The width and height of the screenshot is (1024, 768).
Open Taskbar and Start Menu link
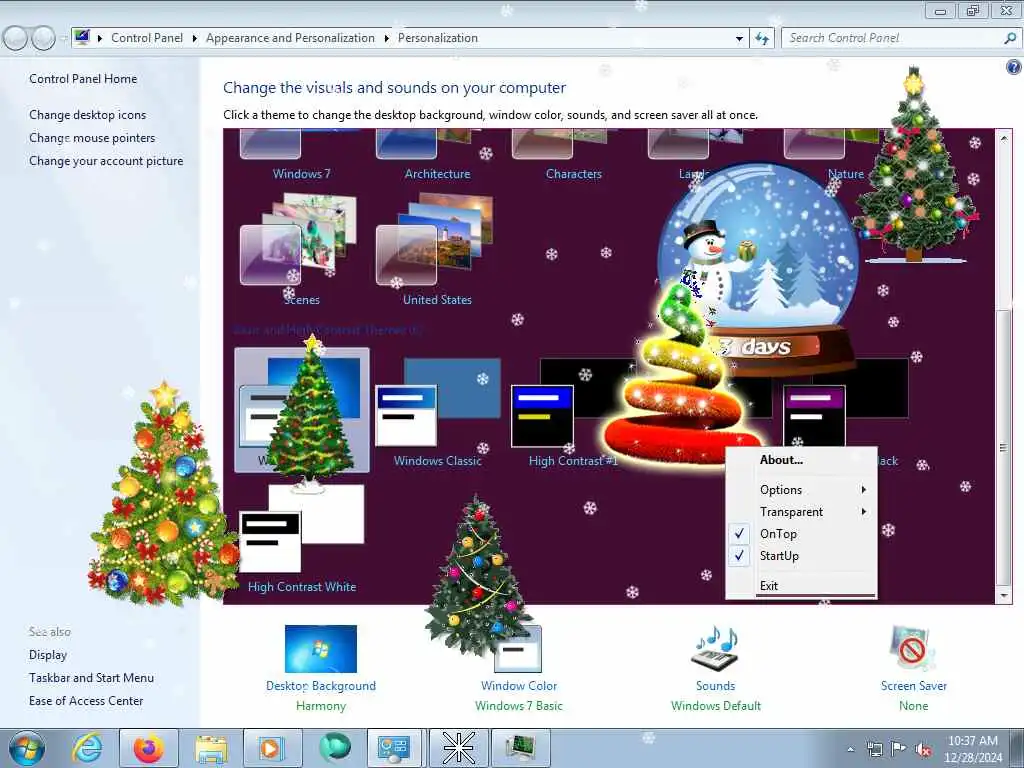point(91,678)
